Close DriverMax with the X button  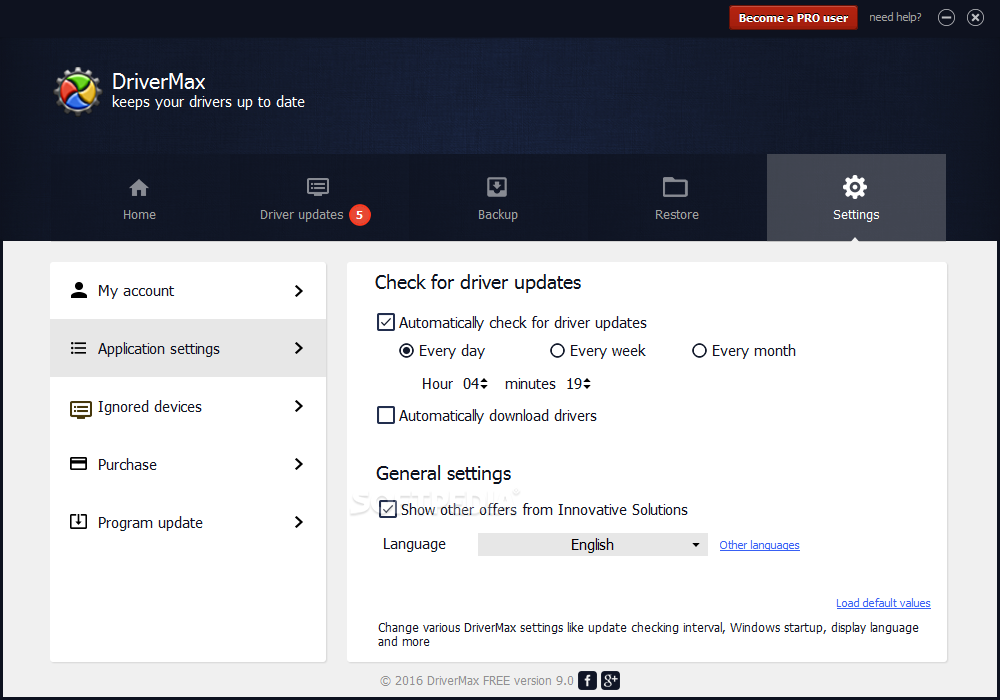975,18
